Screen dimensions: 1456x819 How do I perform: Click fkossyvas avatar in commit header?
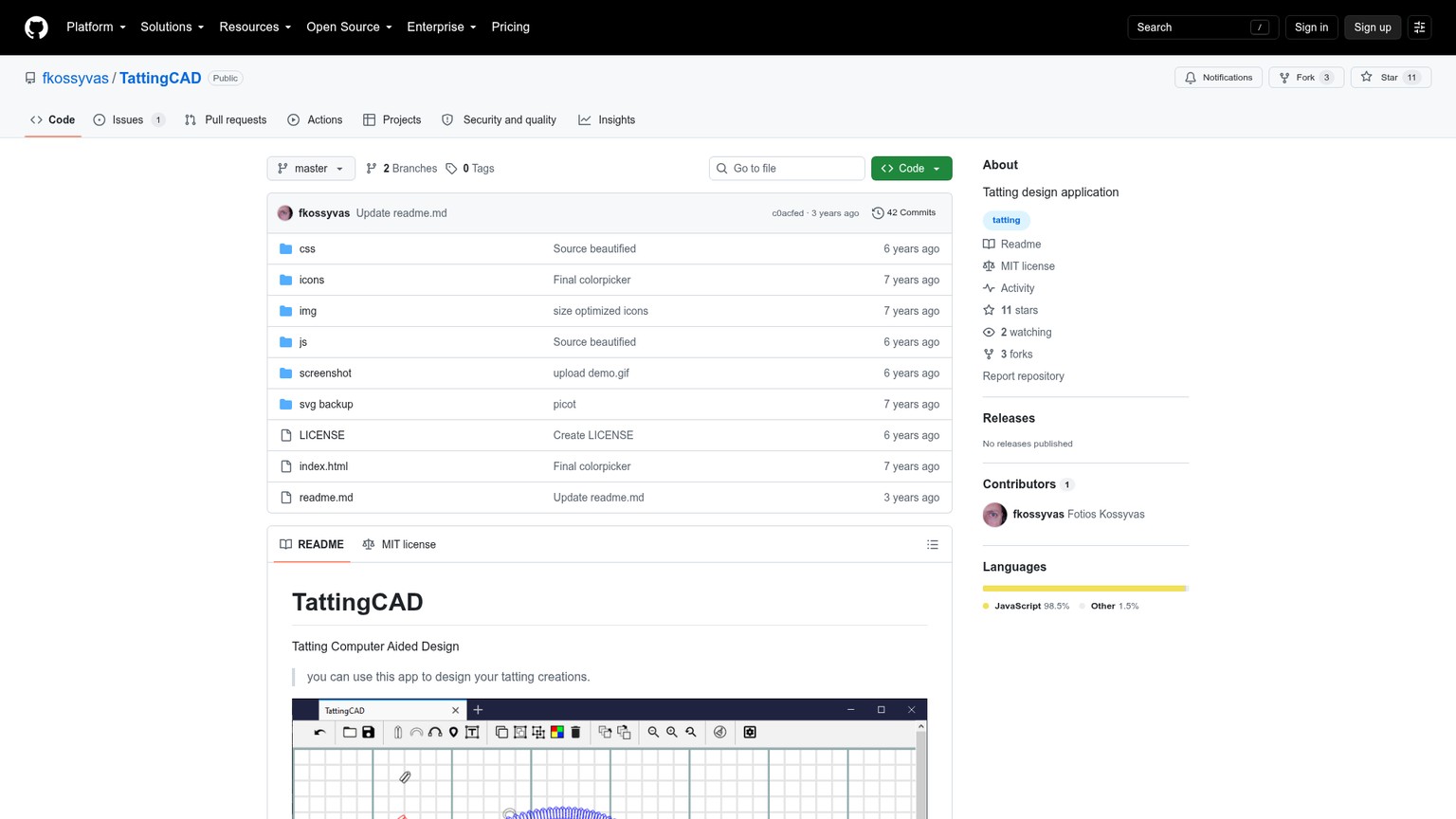coord(285,213)
